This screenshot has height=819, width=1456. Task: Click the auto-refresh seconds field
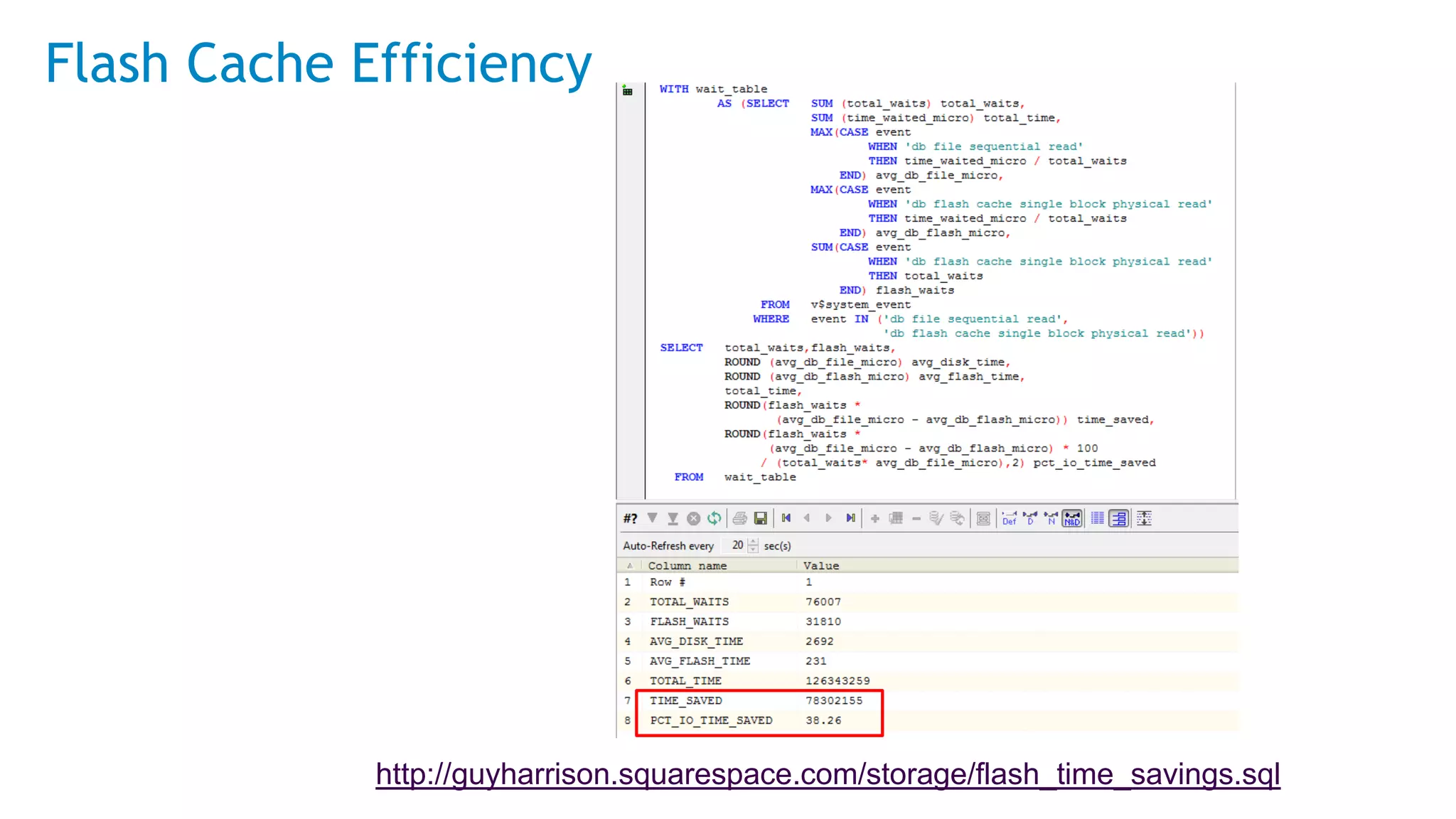click(734, 545)
